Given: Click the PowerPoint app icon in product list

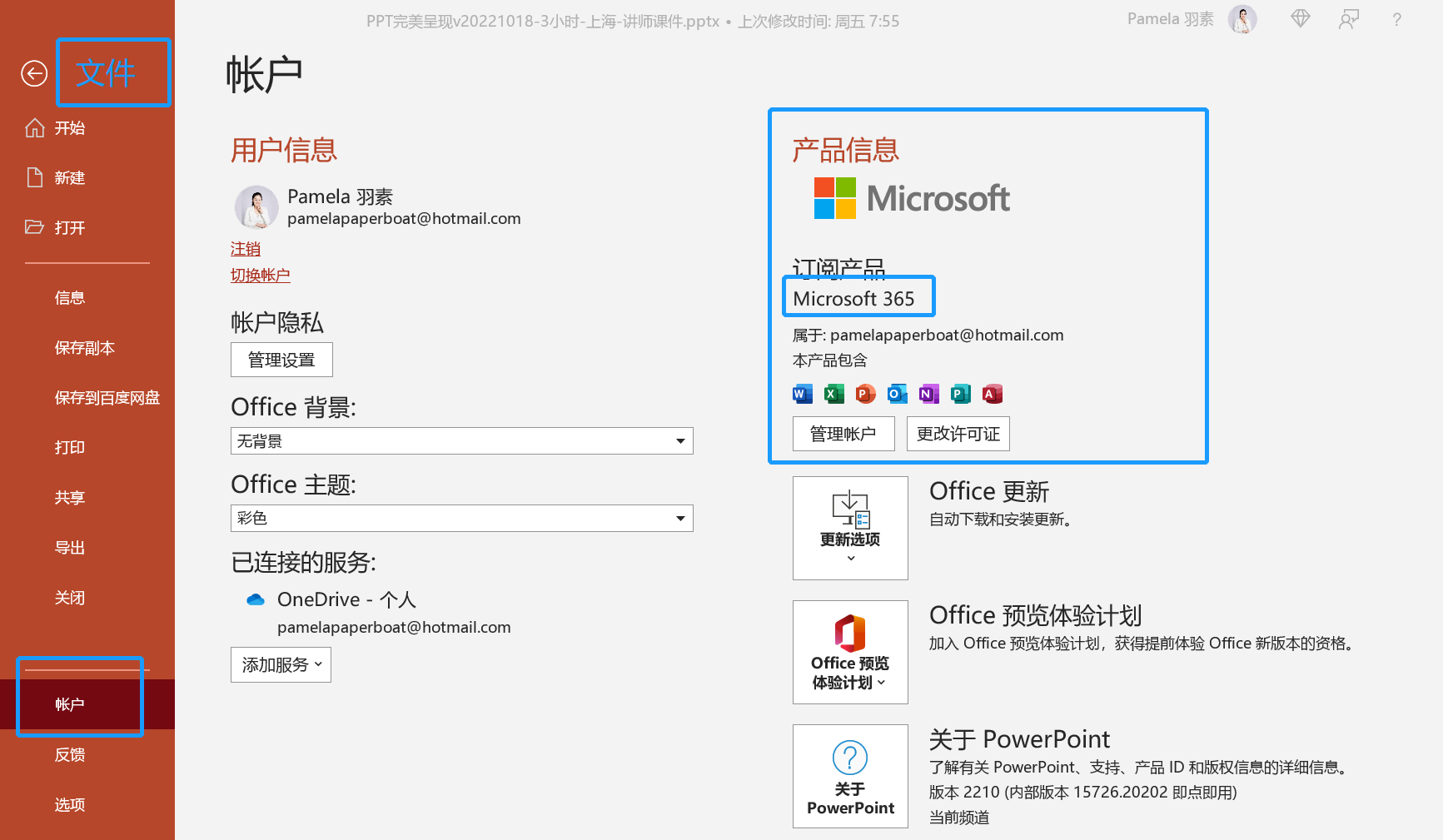Looking at the screenshot, I should (866, 394).
